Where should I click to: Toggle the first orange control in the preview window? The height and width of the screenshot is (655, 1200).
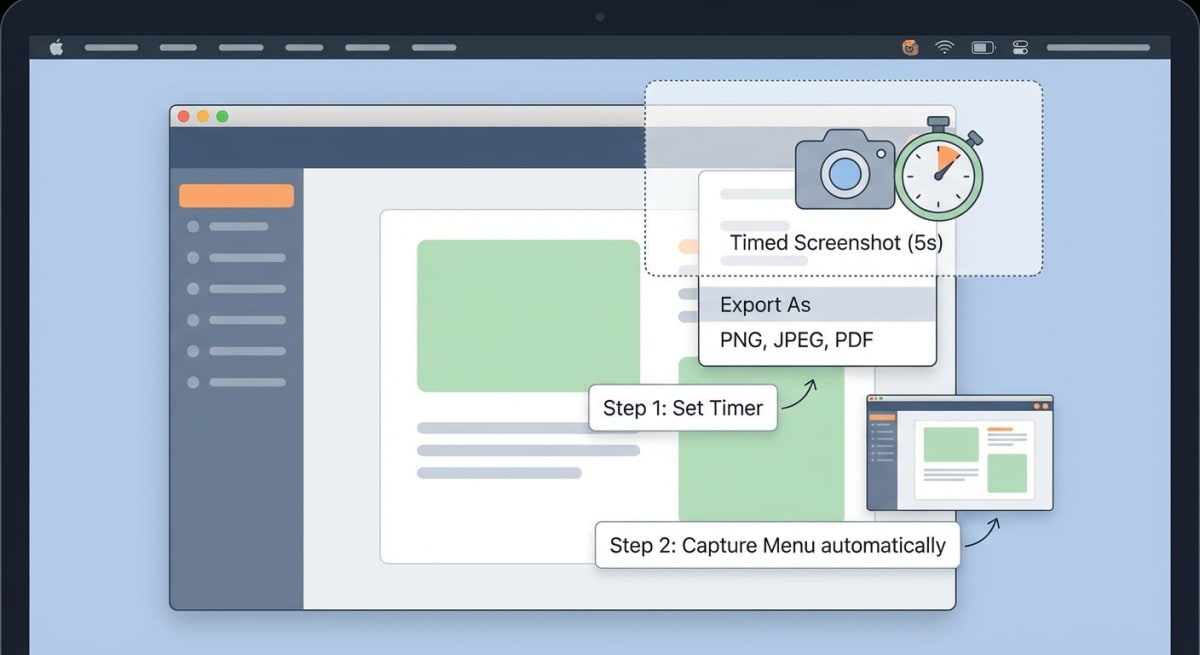tap(1037, 406)
